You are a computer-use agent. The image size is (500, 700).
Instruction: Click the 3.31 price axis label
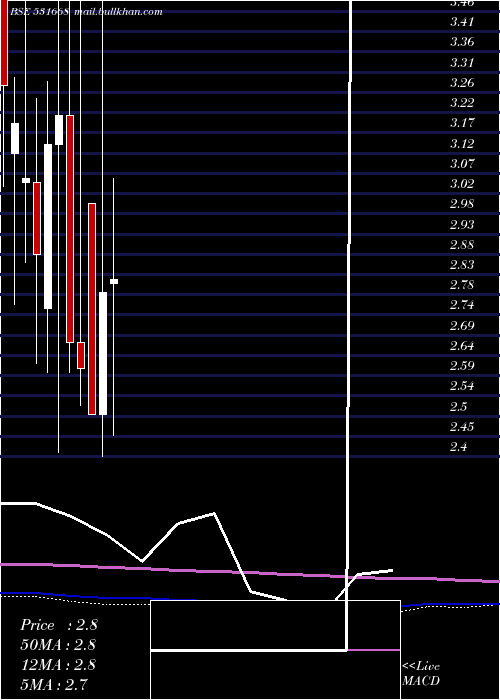tap(462, 62)
